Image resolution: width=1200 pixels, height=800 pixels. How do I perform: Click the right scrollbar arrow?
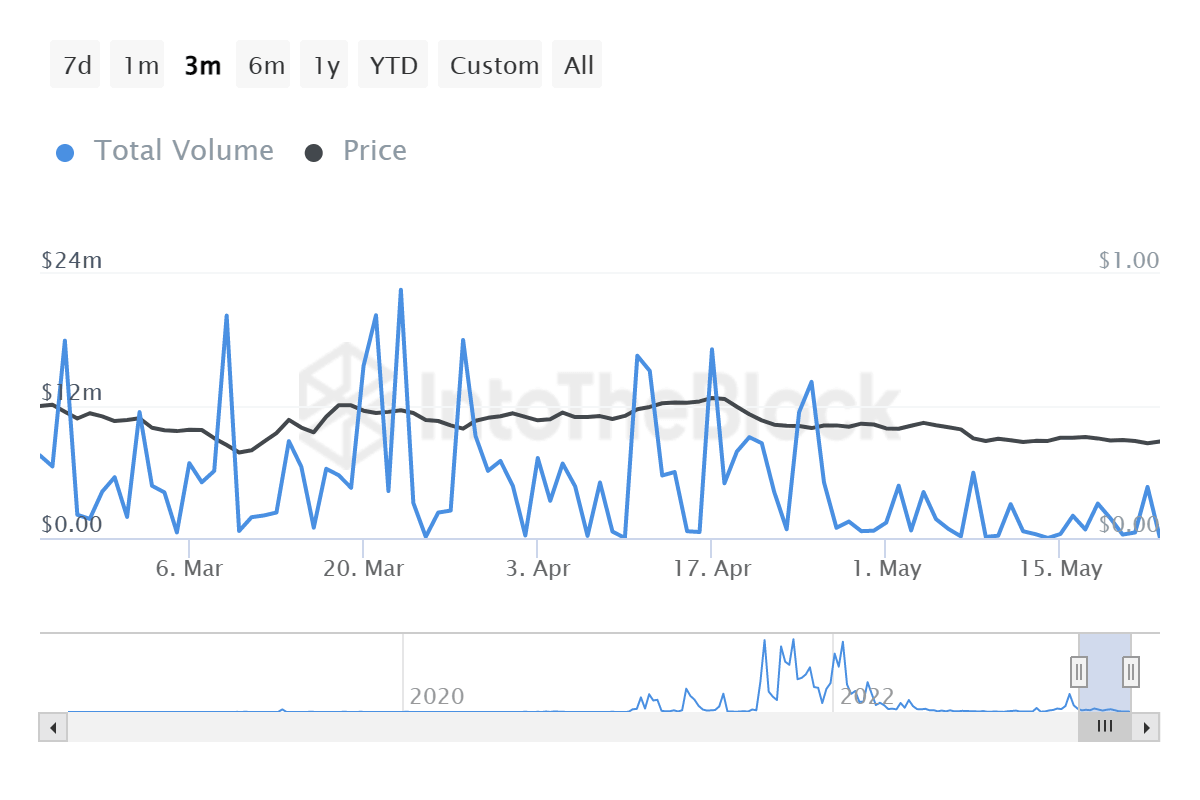click(1148, 727)
